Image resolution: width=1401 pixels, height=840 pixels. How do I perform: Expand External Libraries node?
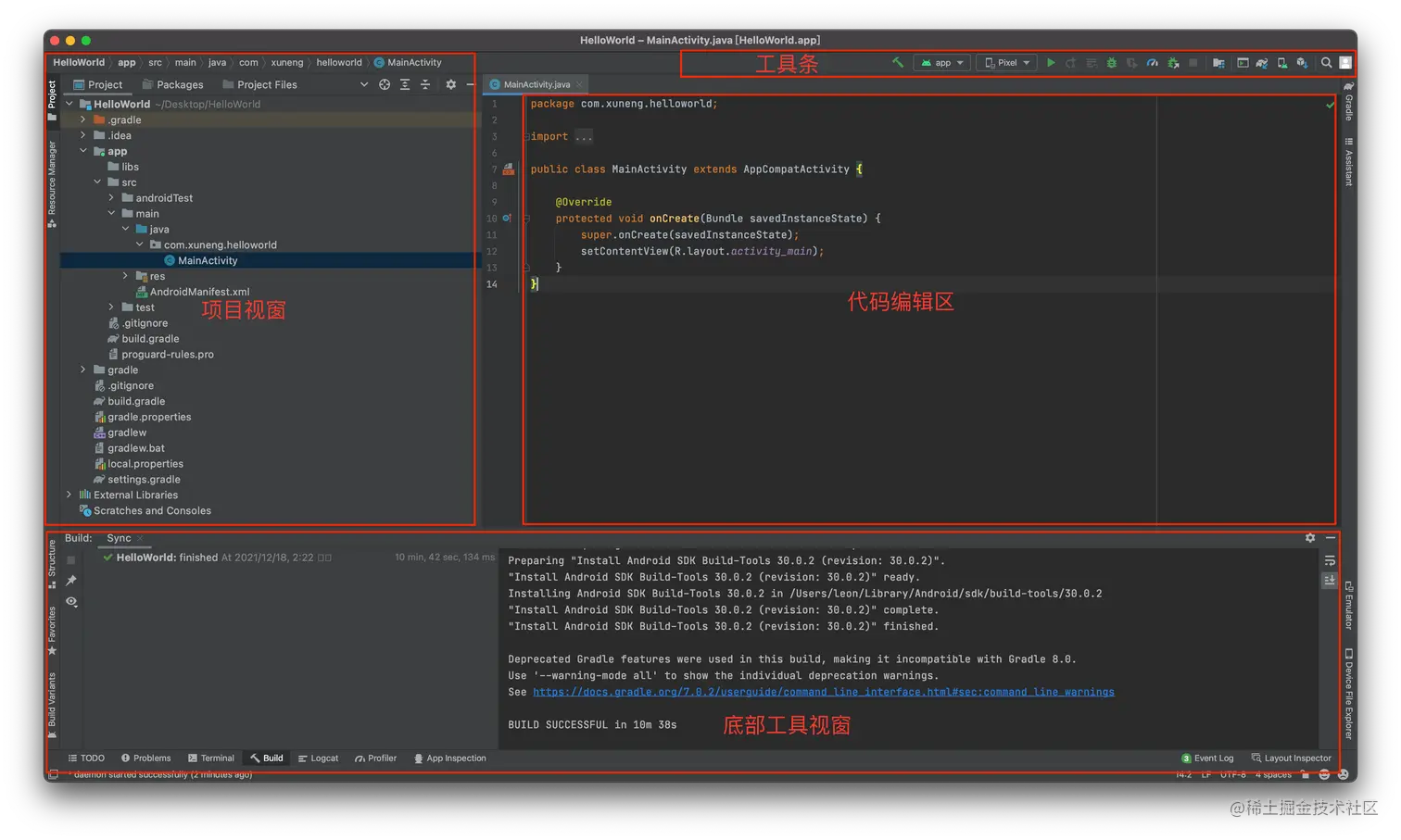[69, 495]
